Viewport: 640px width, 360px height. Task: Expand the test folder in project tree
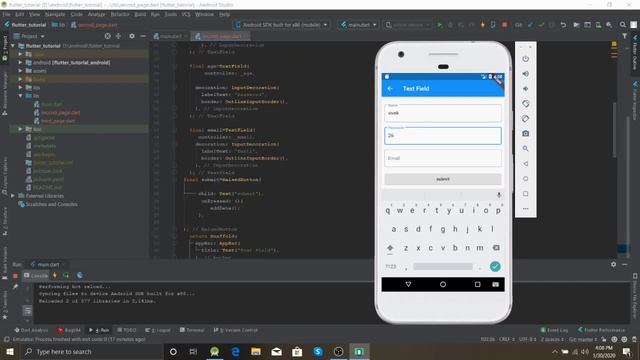tap(20, 129)
